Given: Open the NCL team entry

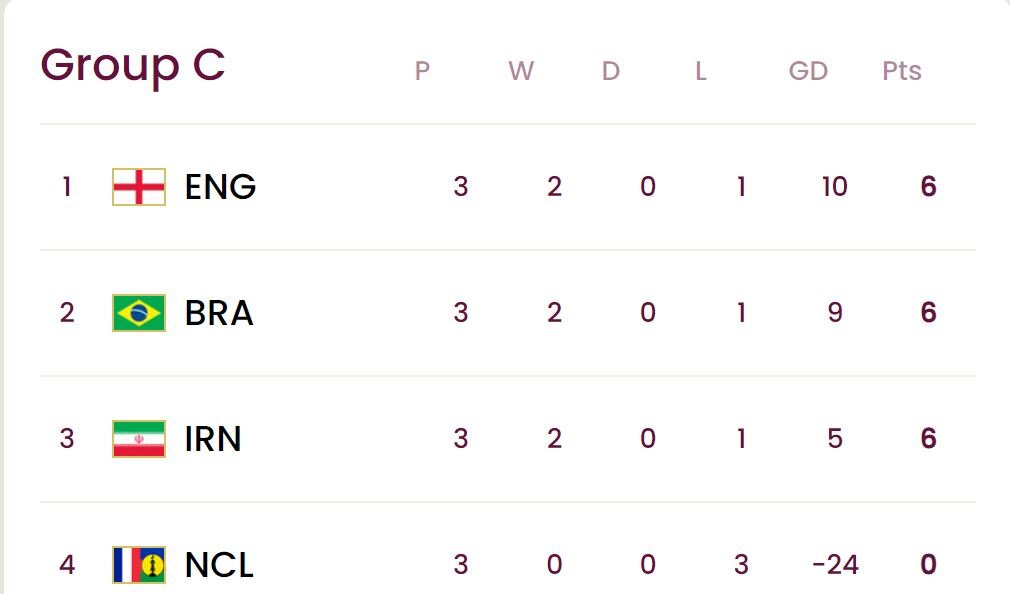Looking at the screenshot, I should [219, 565].
